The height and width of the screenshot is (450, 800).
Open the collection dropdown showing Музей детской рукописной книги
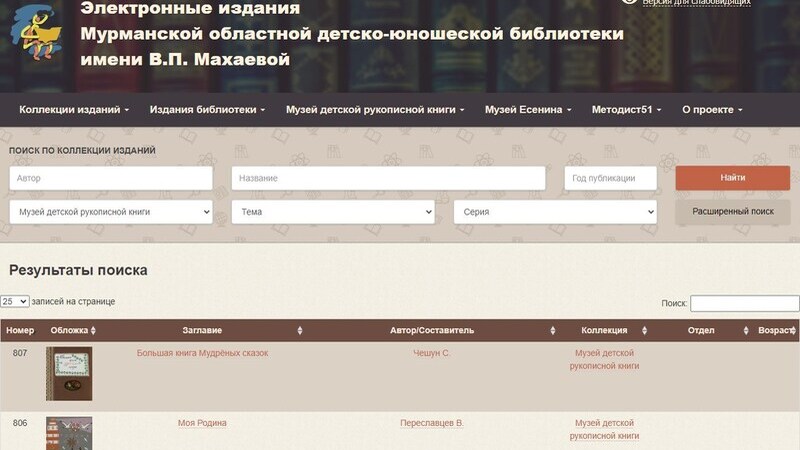111,212
